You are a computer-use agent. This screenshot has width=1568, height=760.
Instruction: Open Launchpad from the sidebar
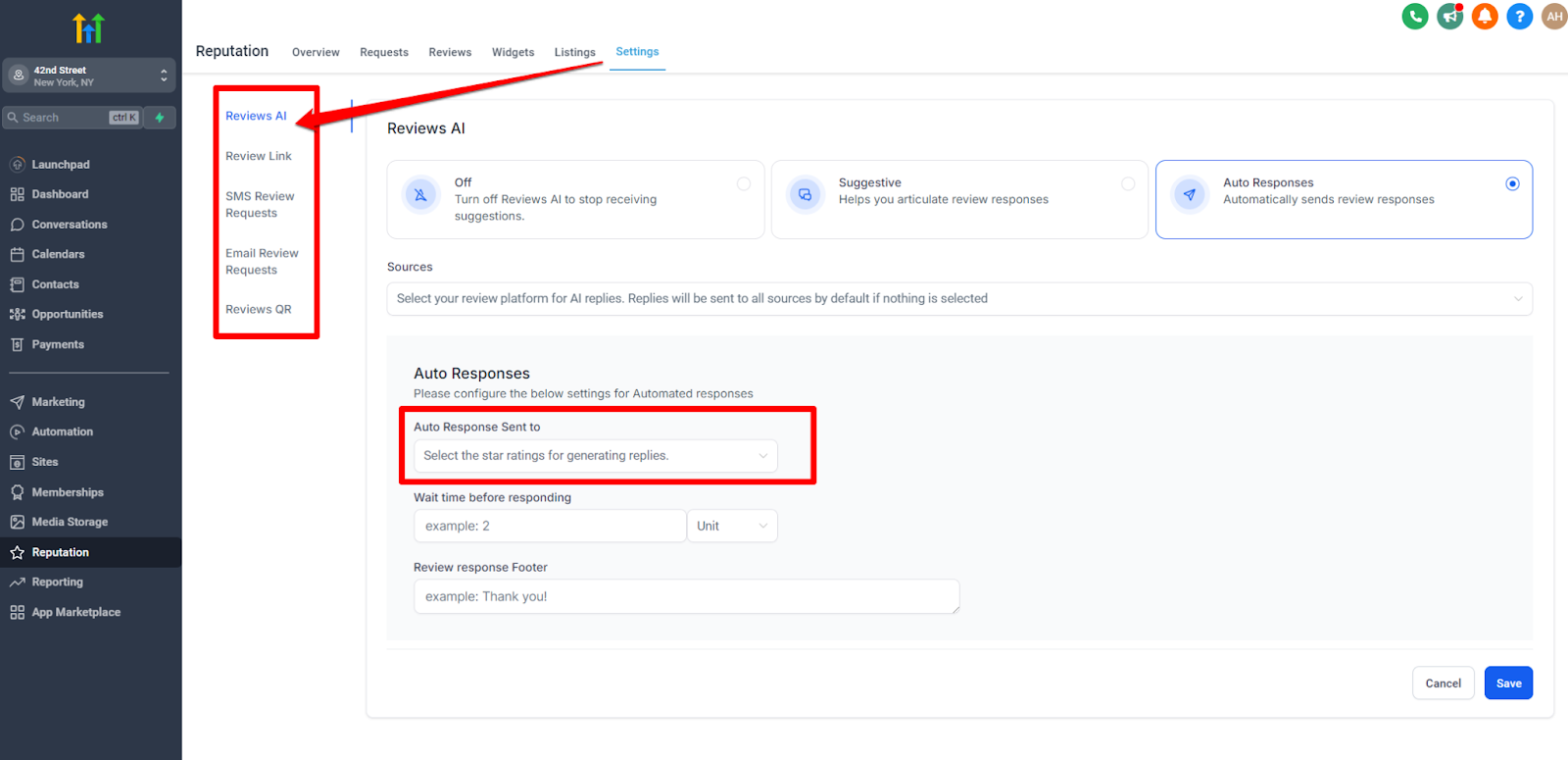(x=60, y=165)
